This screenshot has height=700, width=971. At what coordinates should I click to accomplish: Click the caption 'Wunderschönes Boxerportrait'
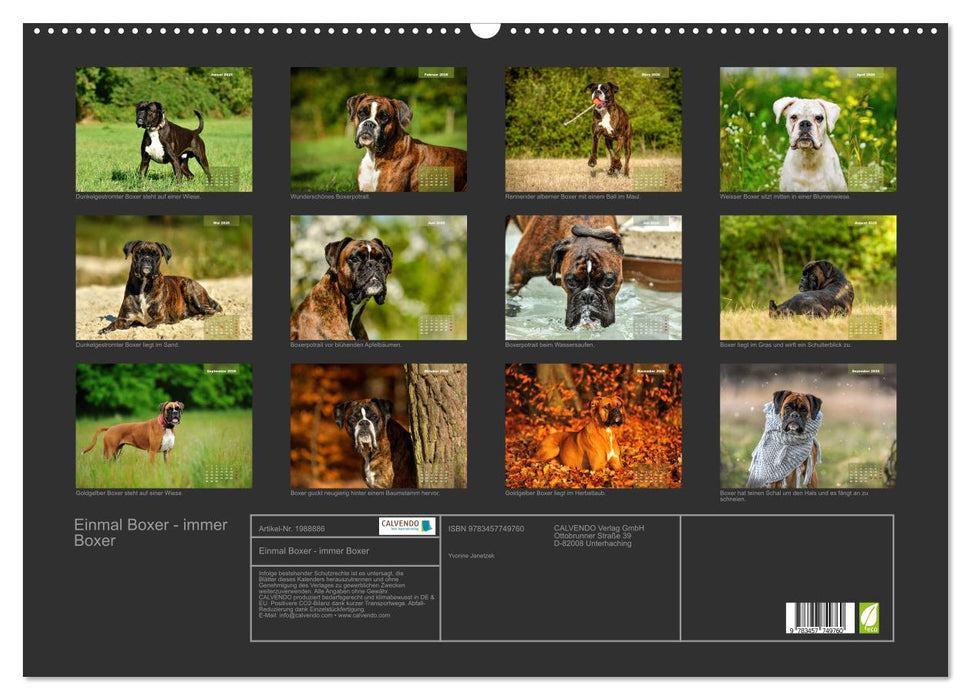pos(330,197)
